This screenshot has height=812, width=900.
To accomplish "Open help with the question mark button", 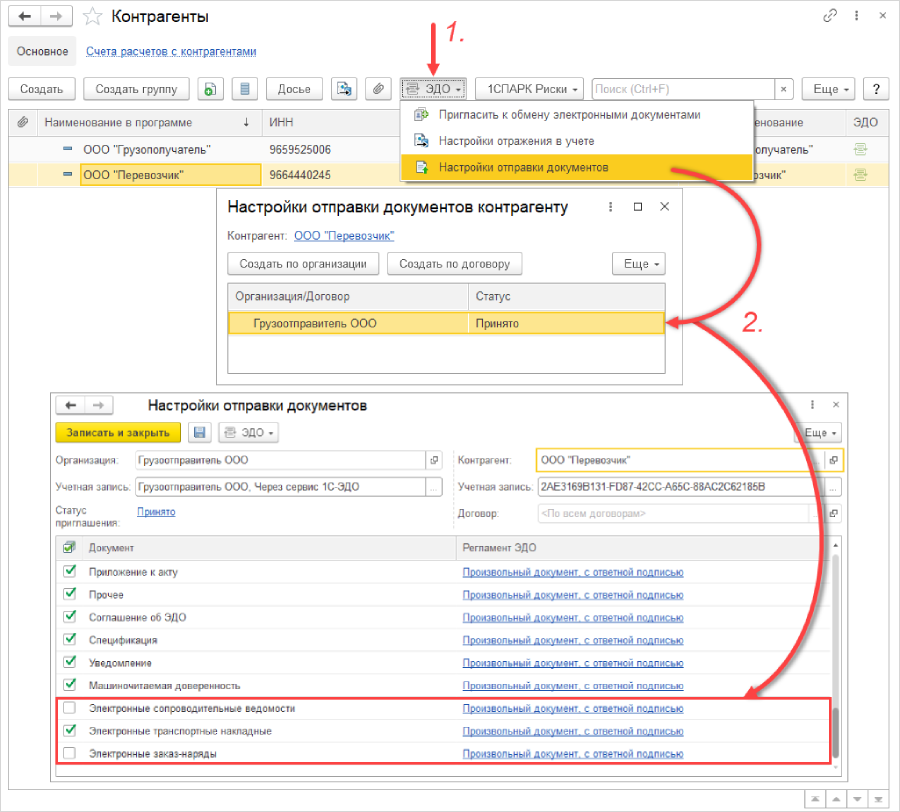I will point(876,89).
